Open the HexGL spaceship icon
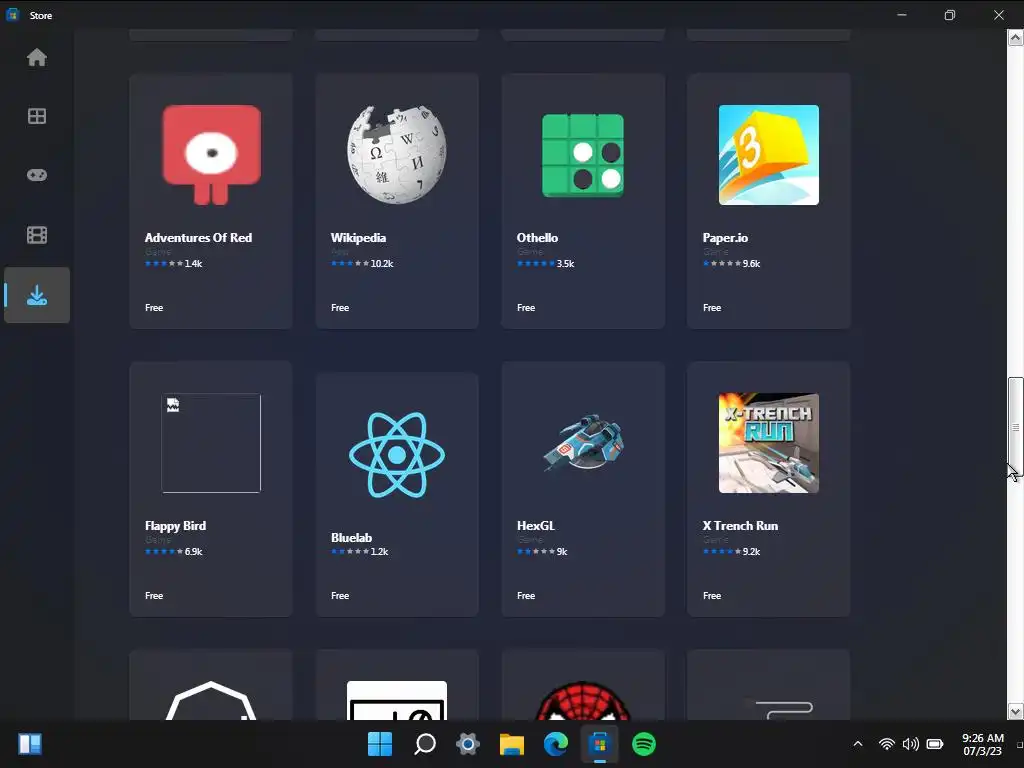This screenshot has width=1024, height=768. pyautogui.click(x=583, y=443)
